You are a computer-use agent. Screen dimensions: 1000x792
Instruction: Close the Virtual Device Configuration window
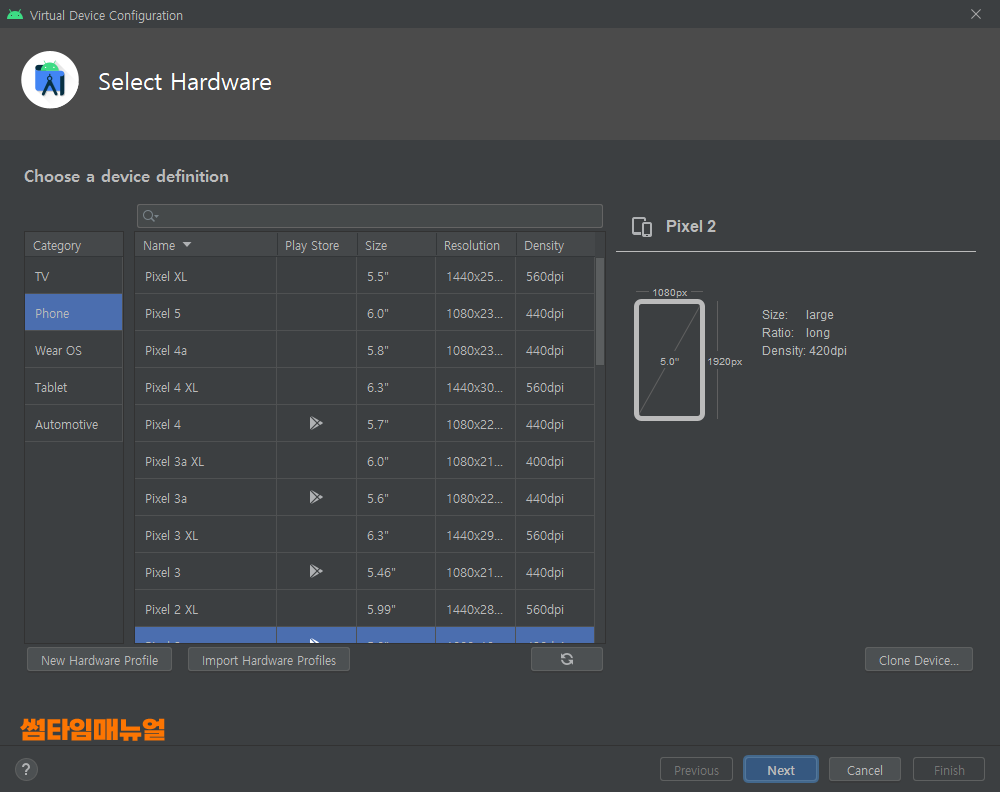(976, 14)
